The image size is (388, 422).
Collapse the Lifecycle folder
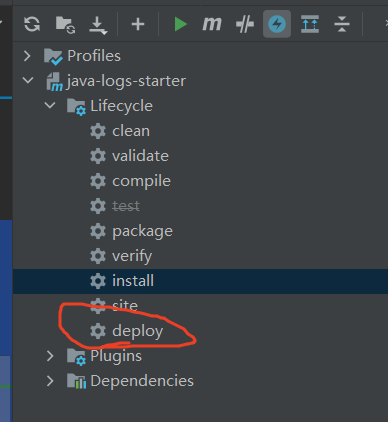(50, 105)
